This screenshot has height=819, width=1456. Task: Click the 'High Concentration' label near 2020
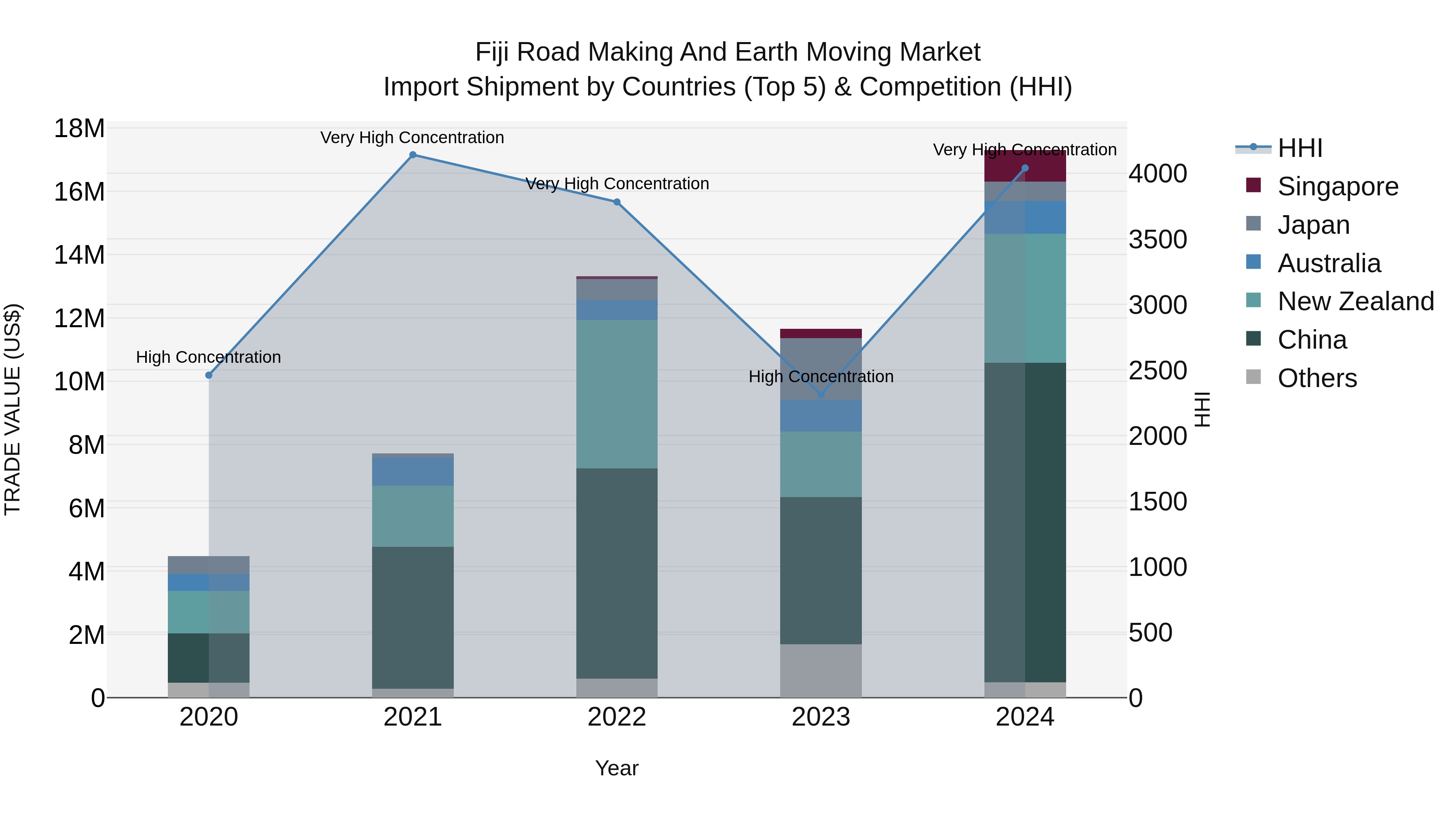pos(209,357)
